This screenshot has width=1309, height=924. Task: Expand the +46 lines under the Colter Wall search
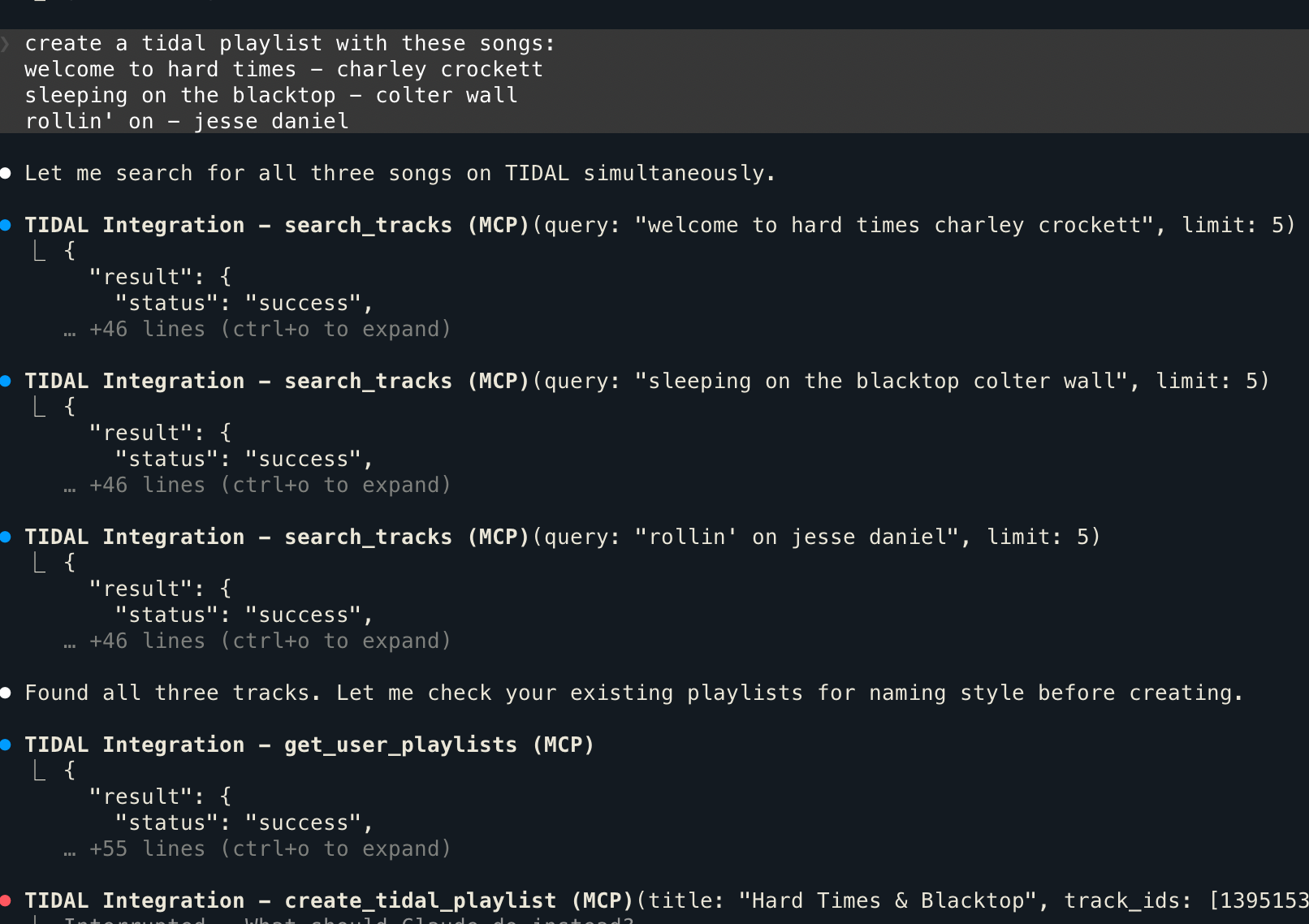click(x=268, y=485)
